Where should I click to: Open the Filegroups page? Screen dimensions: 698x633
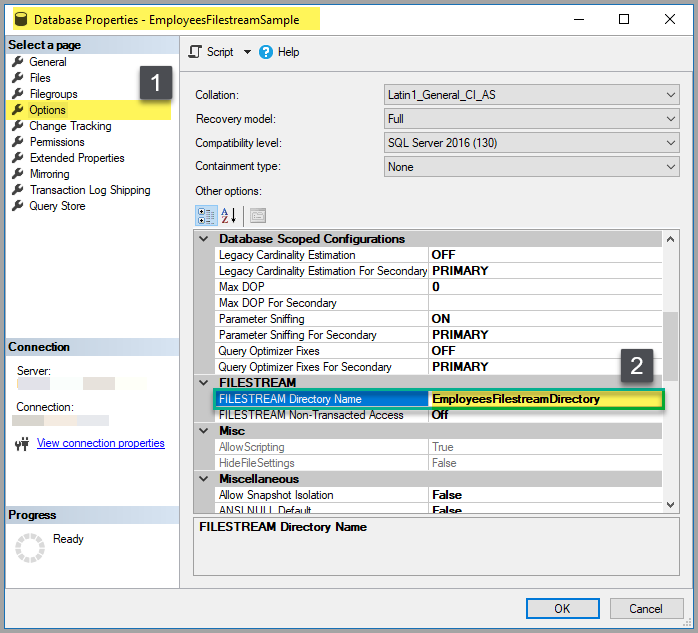(x=53, y=94)
